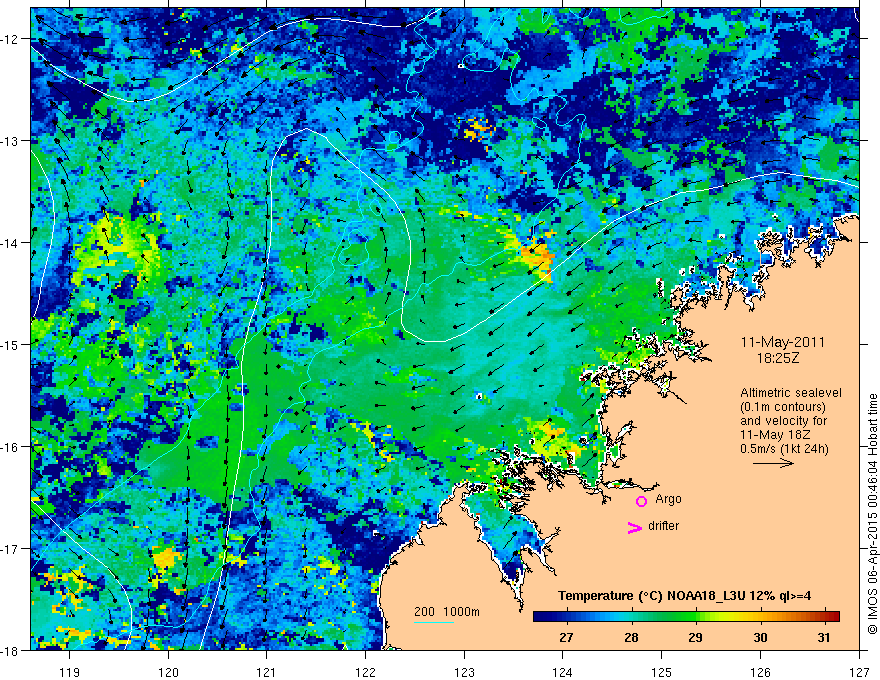Click the '11-May 18Z' caption line
Image resolution: width=880 pixels, height=680 pixels.
pyautogui.click(x=774, y=434)
